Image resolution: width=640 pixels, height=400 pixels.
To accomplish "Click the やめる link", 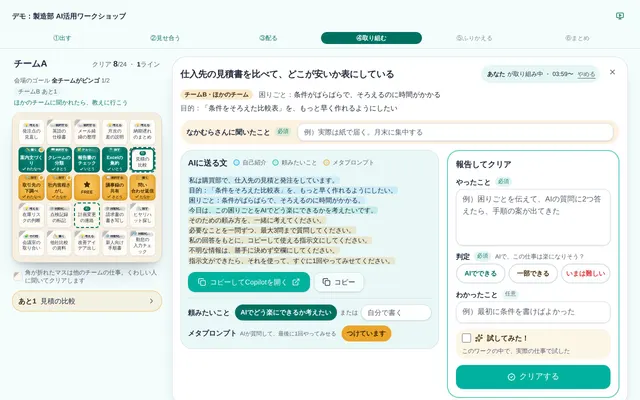I will coord(587,74).
